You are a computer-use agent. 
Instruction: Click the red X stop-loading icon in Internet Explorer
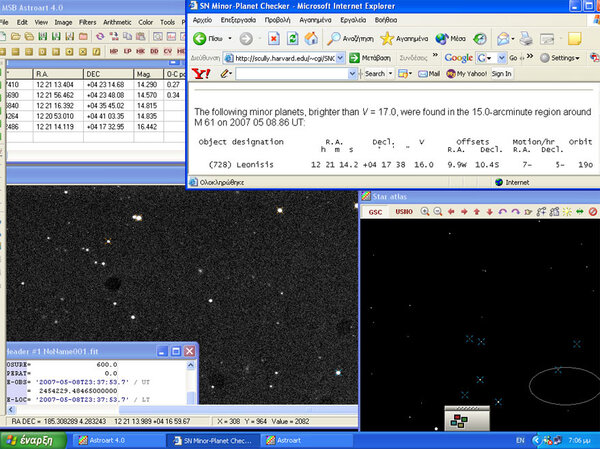click(273, 38)
